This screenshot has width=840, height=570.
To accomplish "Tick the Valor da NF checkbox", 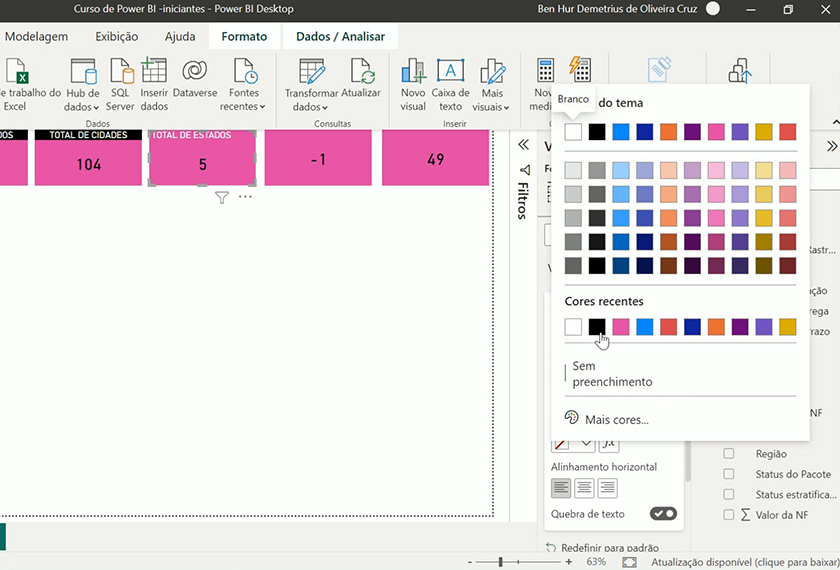I will pyautogui.click(x=729, y=515).
